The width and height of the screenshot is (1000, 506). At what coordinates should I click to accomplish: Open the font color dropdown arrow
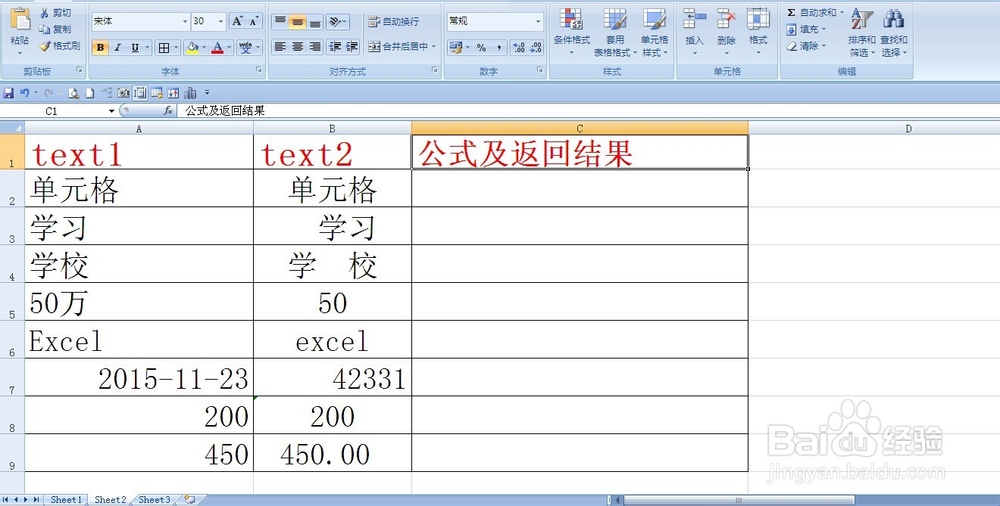(x=229, y=47)
